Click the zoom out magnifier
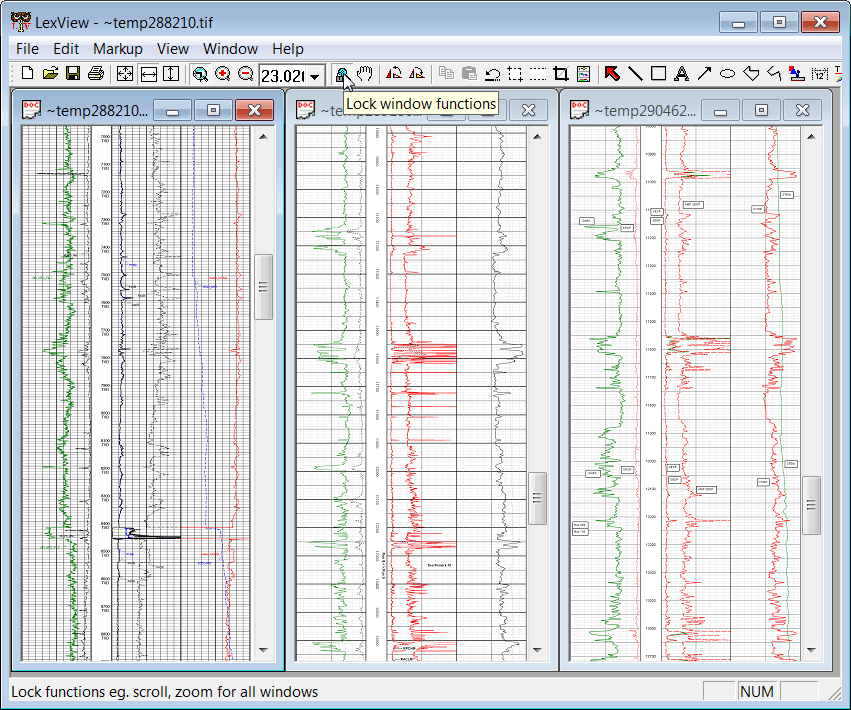Screen dimensions: 851x710 [245, 74]
